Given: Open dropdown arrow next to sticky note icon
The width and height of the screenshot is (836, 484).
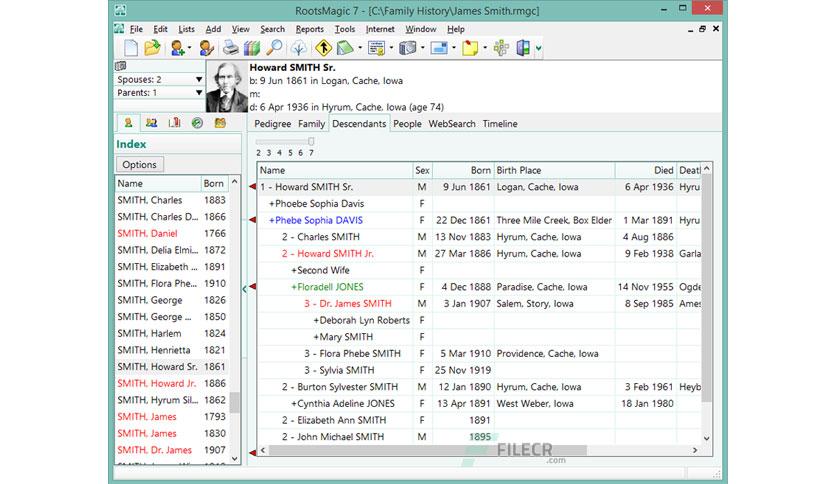Looking at the screenshot, I should (485, 49).
